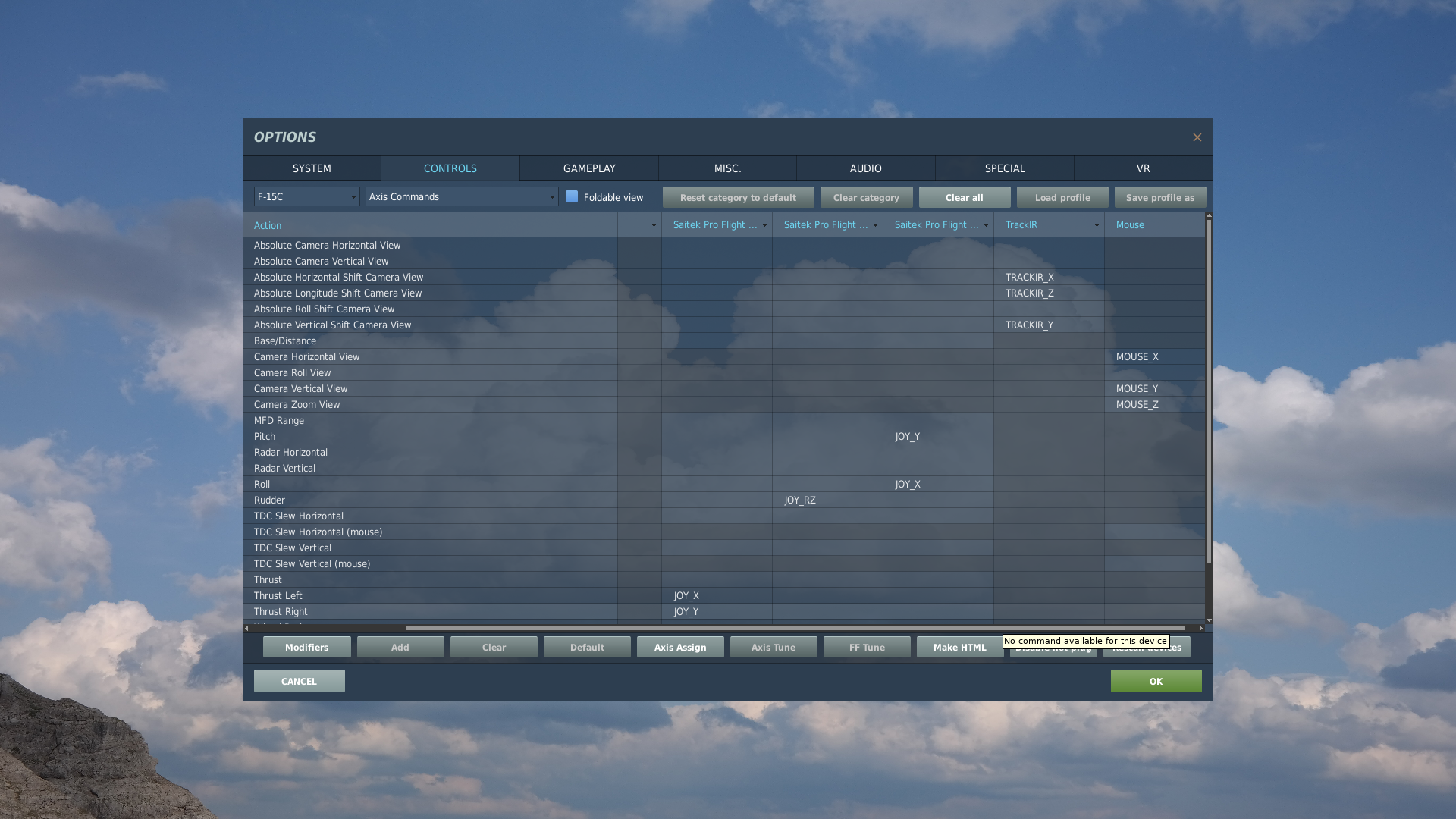Select the TRACKIR_Y binding cell
This screenshot has height=819, width=1456.
point(1049,325)
